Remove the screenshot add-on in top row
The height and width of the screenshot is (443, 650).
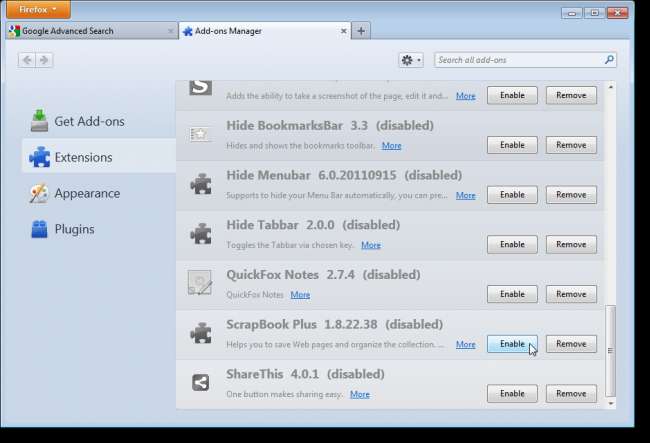[x=571, y=95]
